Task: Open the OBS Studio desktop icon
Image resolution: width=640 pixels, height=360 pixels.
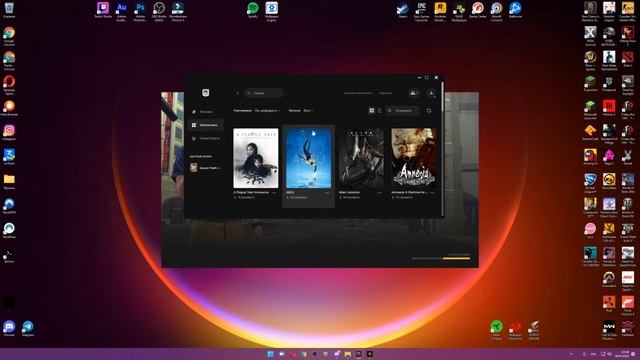Action: [x=159, y=11]
